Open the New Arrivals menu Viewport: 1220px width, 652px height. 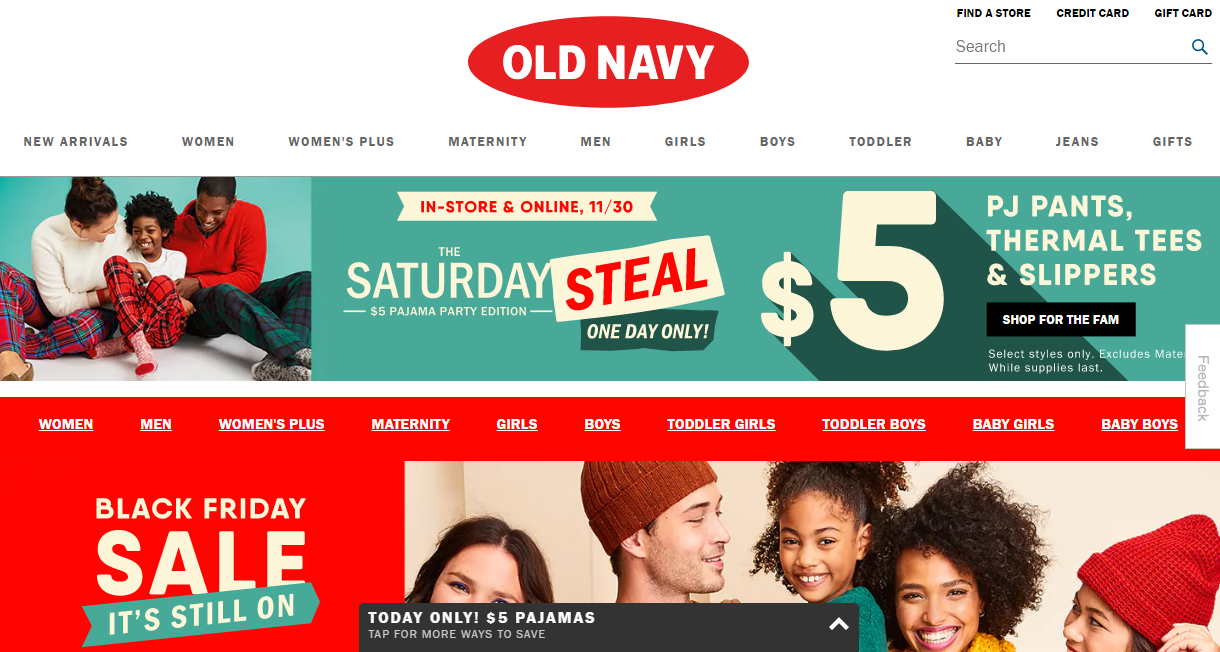pos(76,142)
